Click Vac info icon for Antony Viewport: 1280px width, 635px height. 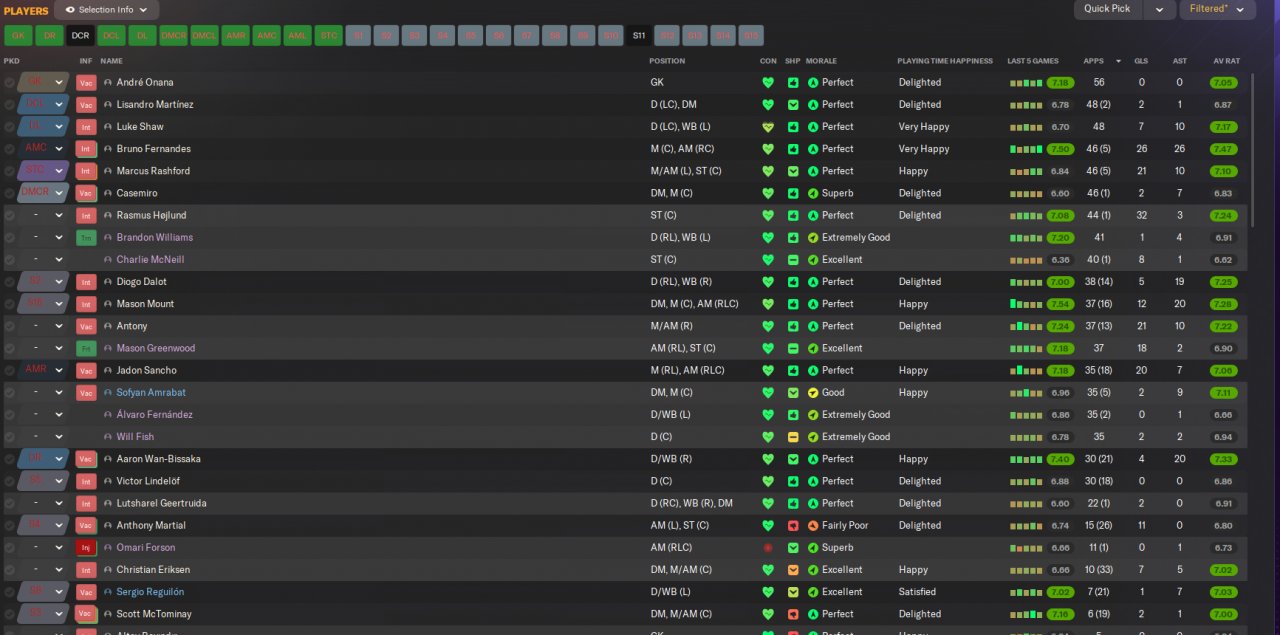pos(86,326)
